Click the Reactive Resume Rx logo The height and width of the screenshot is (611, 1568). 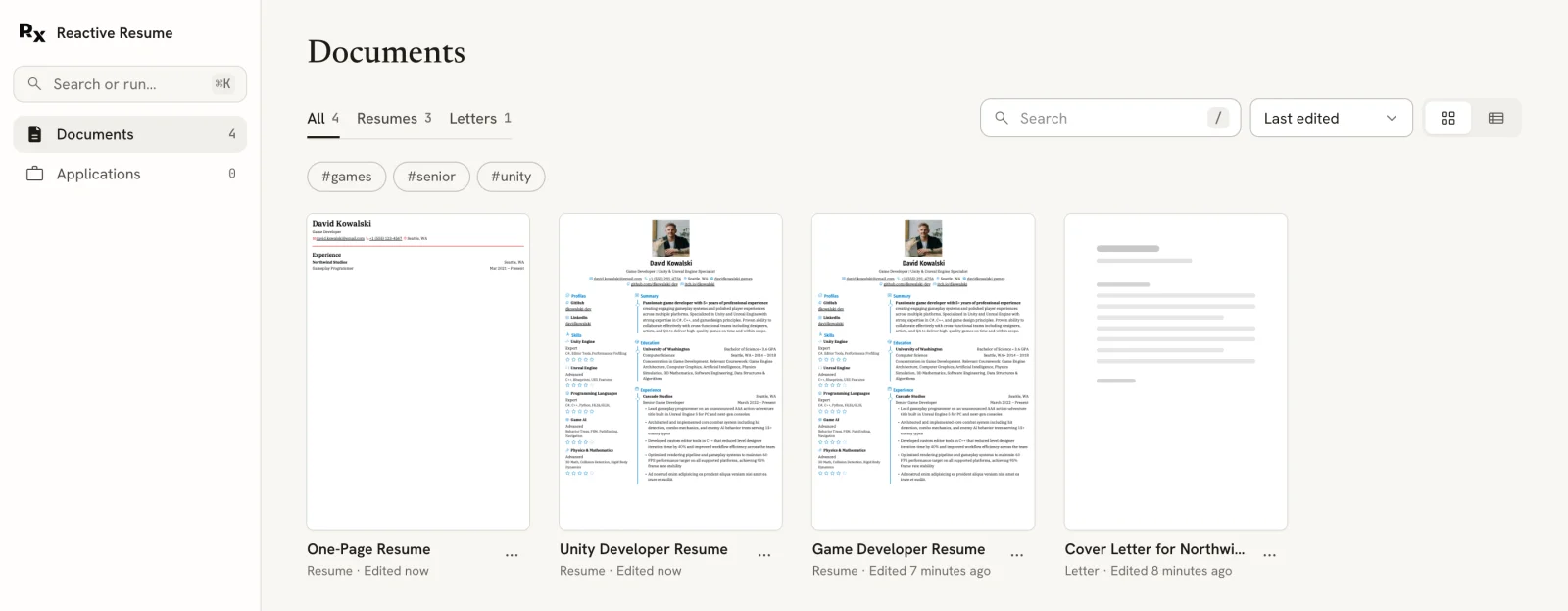pyautogui.click(x=32, y=33)
